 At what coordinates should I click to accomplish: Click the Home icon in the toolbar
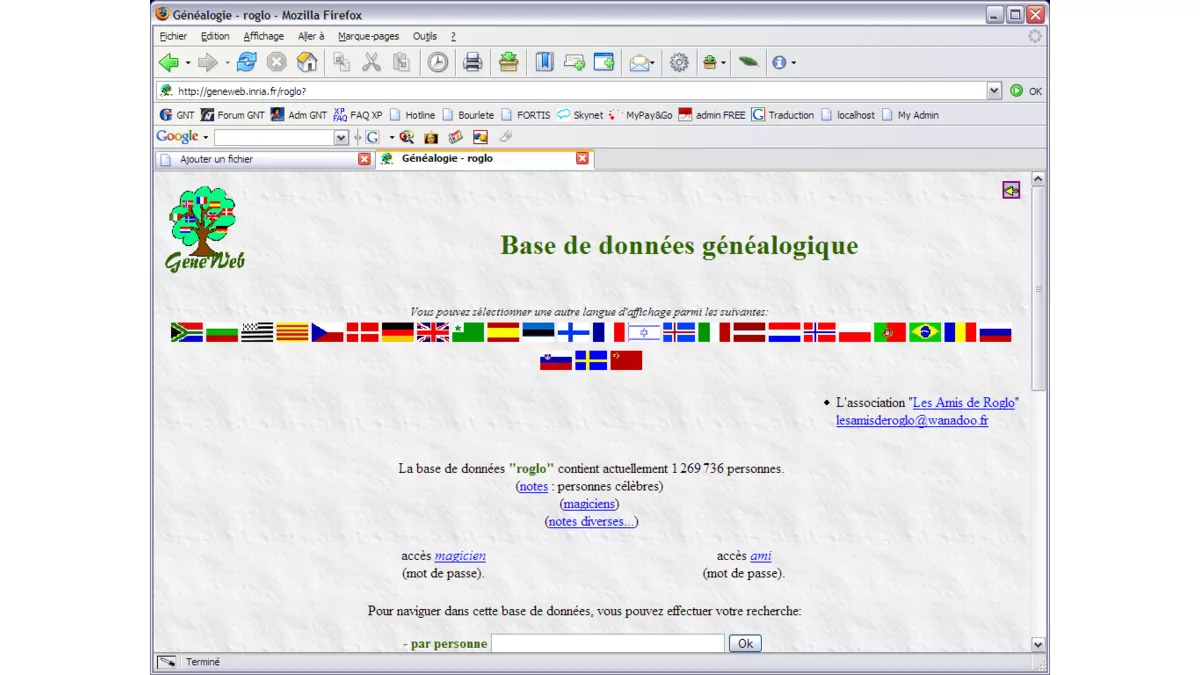307,62
